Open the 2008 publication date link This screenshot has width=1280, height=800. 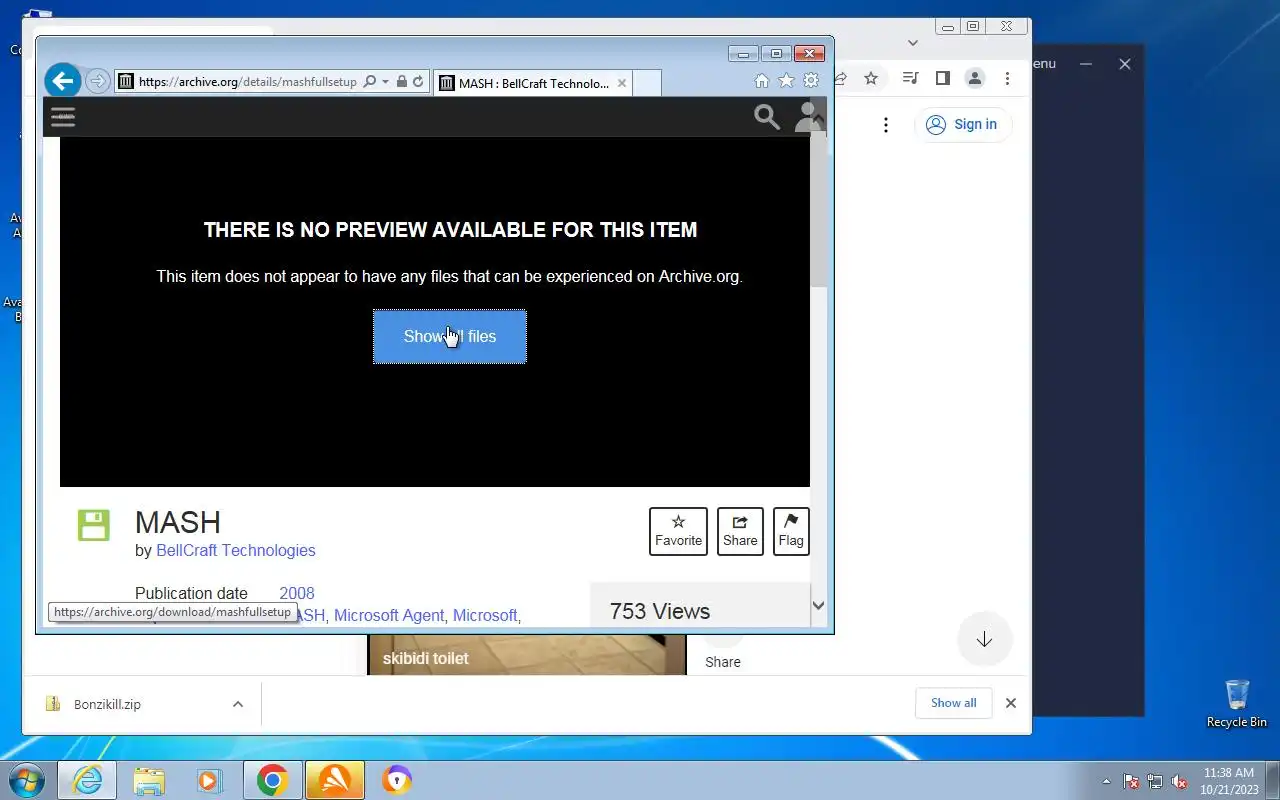click(x=297, y=593)
